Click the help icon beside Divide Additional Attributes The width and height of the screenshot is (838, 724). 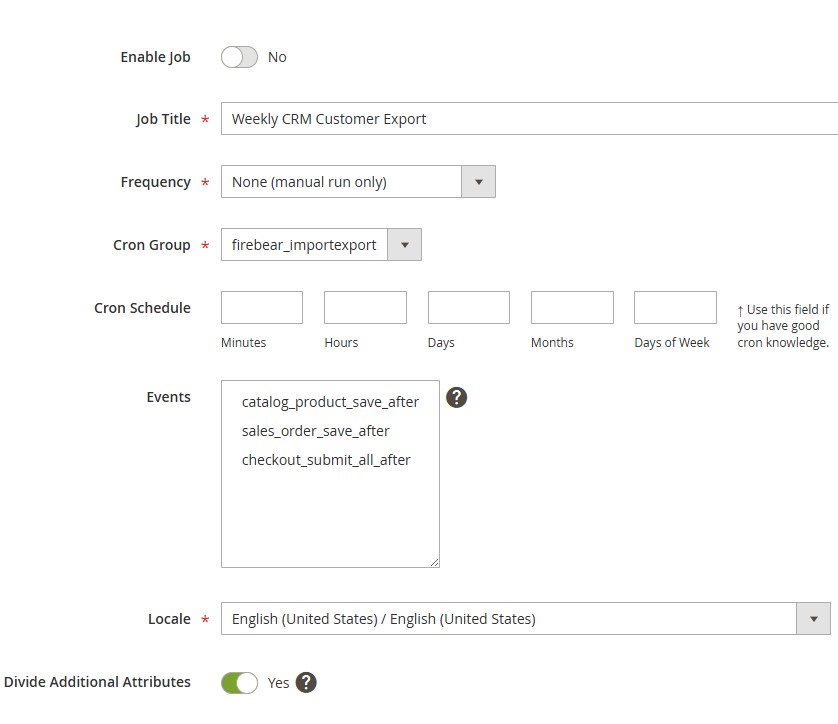(x=306, y=682)
